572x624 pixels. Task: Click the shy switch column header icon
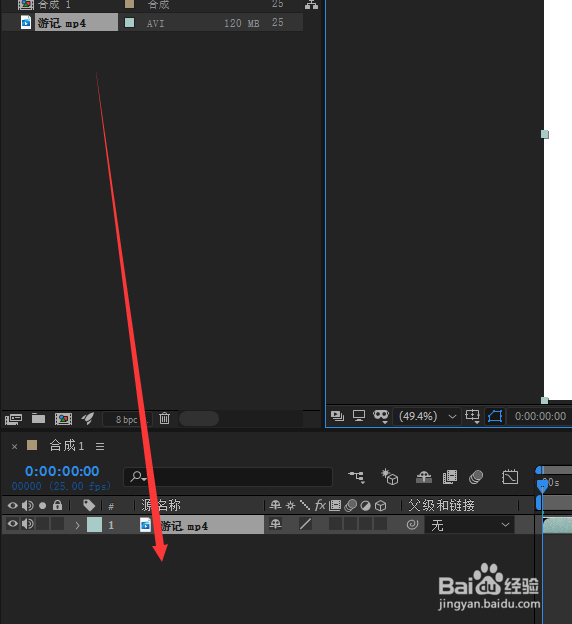(275, 505)
